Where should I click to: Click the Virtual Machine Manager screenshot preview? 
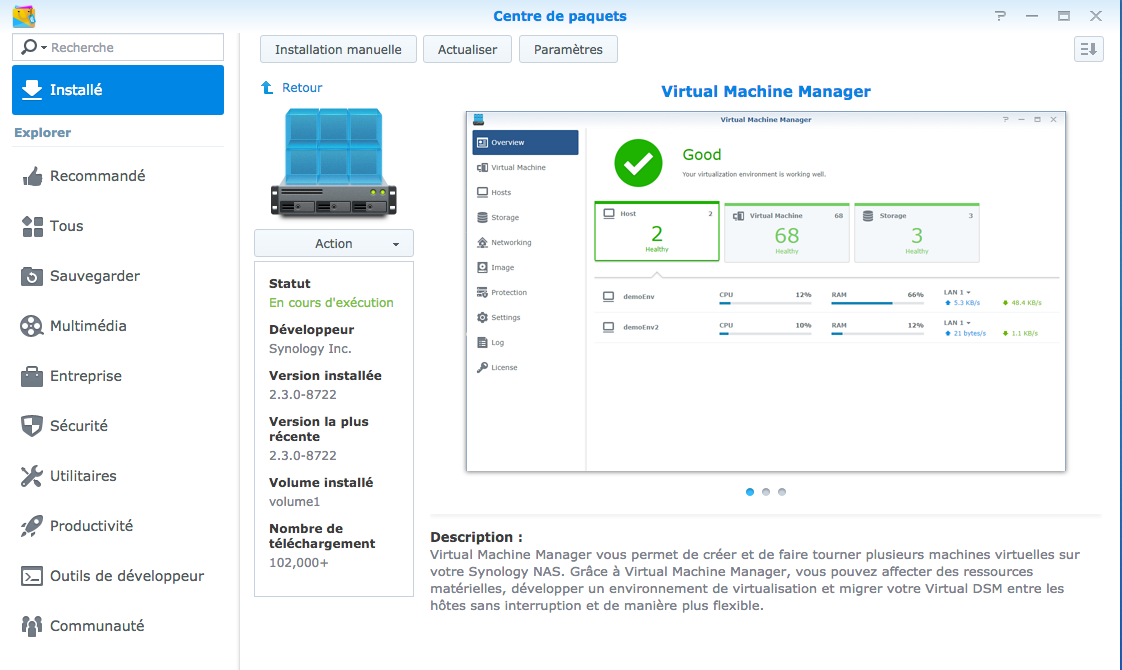(766, 291)
